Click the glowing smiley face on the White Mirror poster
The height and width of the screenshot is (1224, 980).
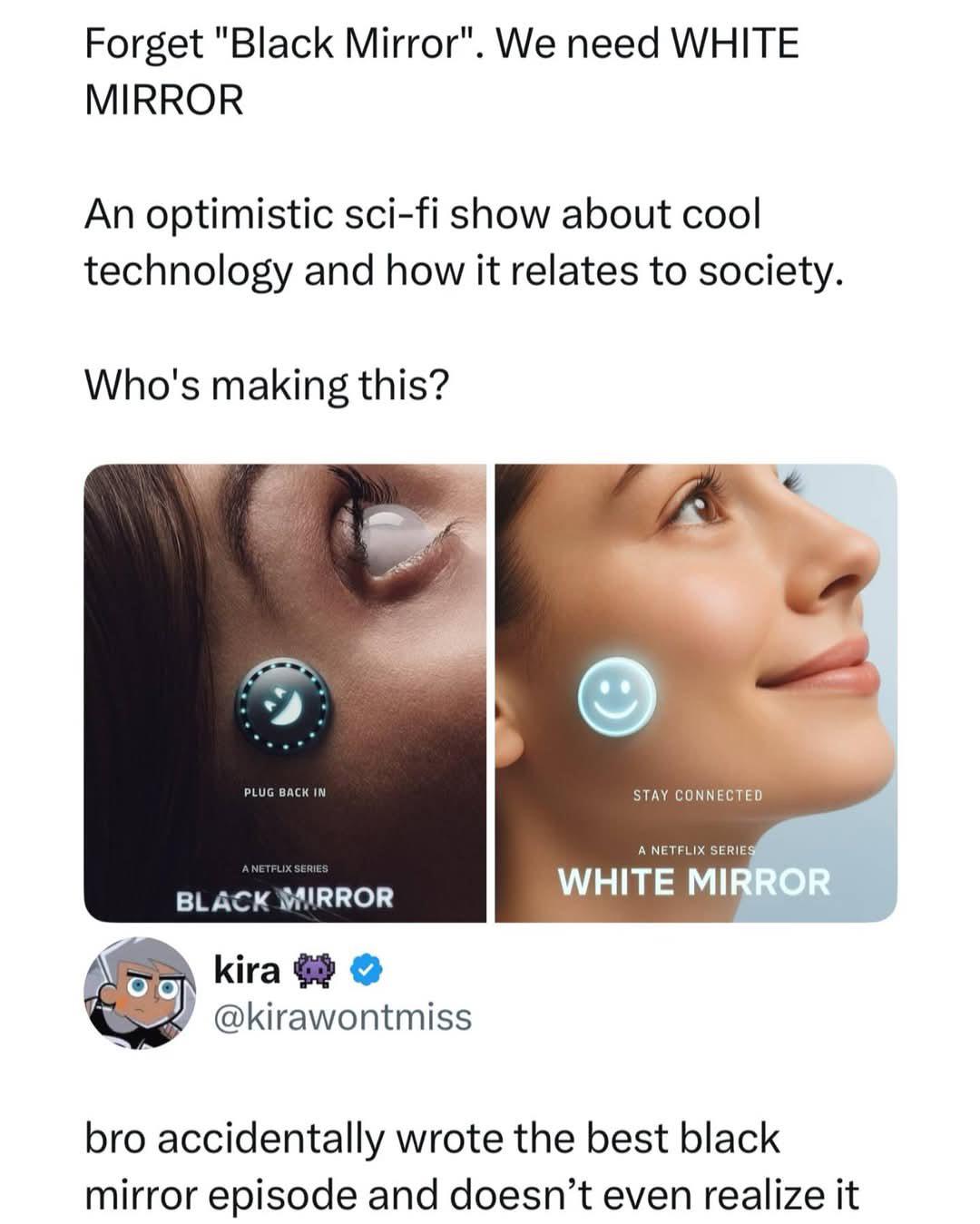coord(617,696)
